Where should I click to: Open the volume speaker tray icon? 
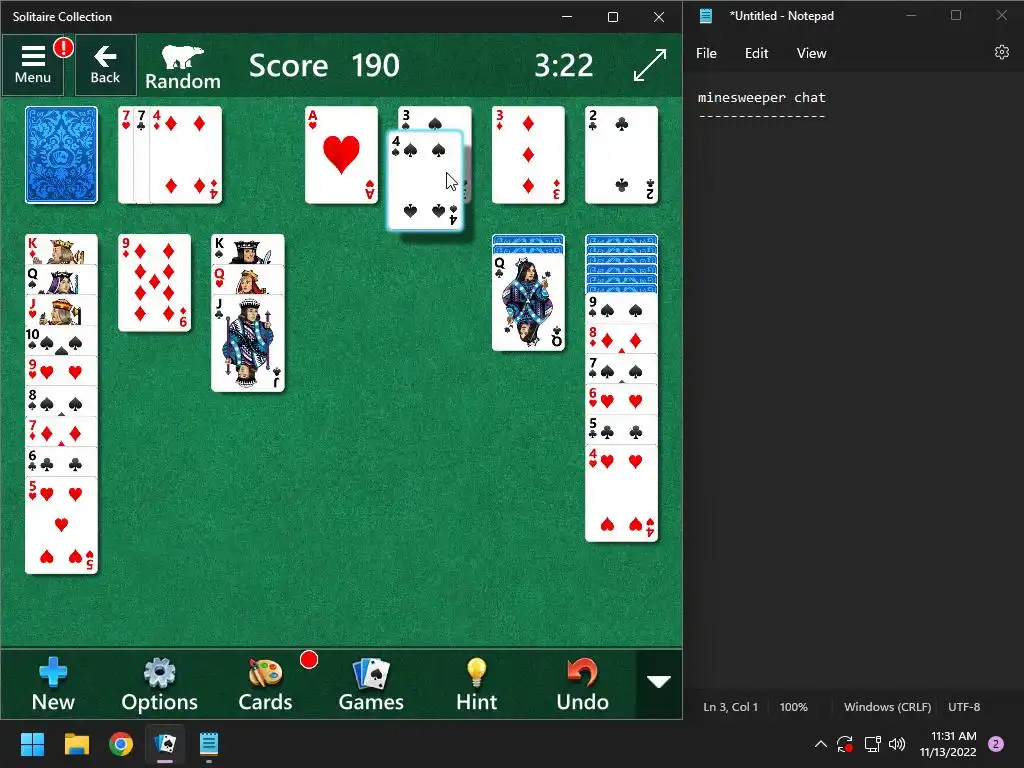tap(897, 744)
